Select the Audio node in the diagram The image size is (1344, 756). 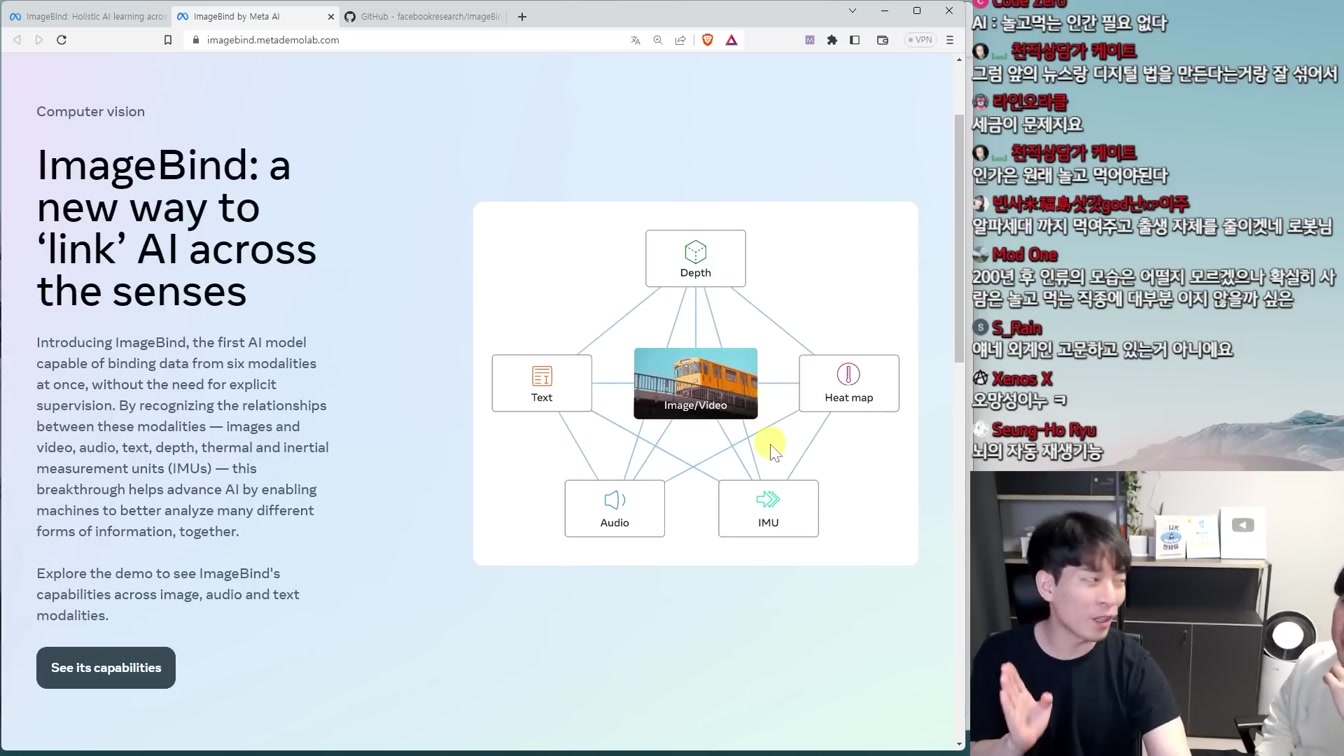[615, 508]
